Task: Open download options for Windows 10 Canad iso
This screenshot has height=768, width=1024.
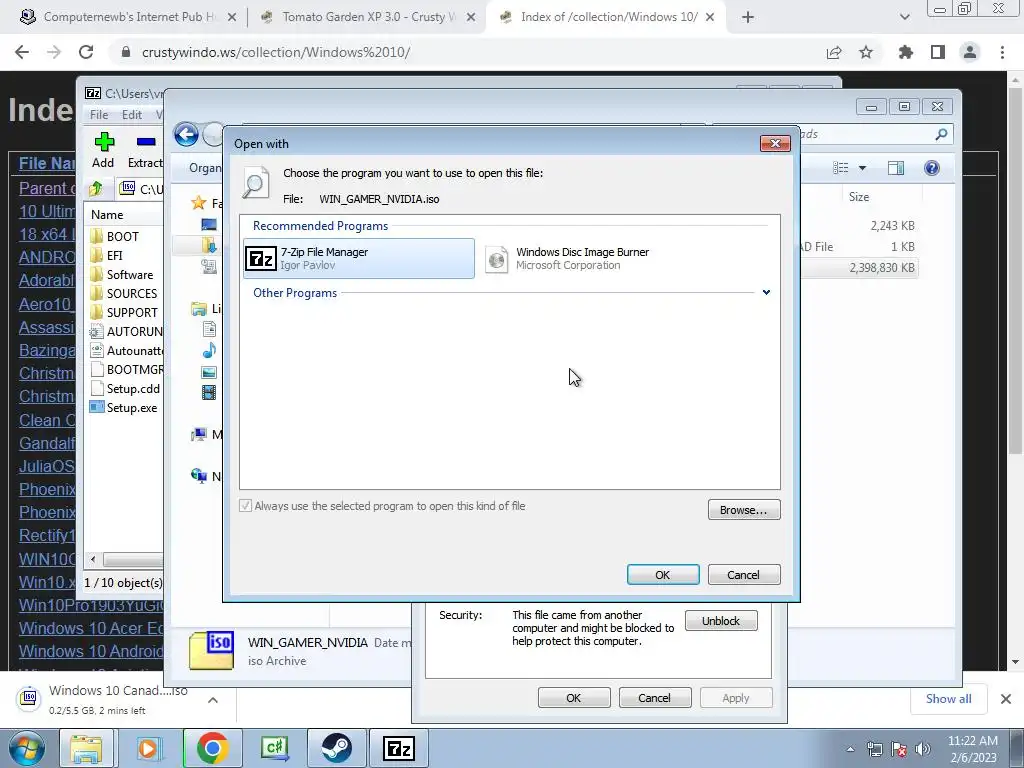Action: [x=213, y=700]
